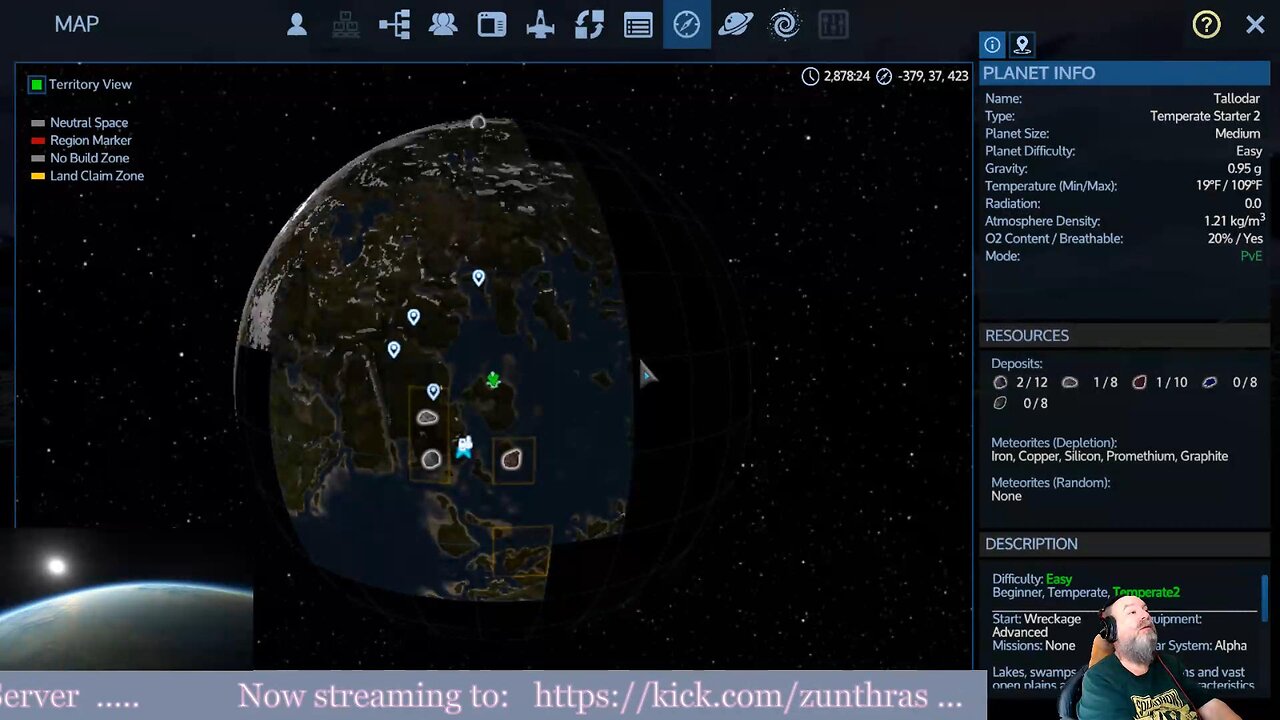Click the RESOURCES section header
This screenshot has width=1280, height=720.
click(1125, 336)
